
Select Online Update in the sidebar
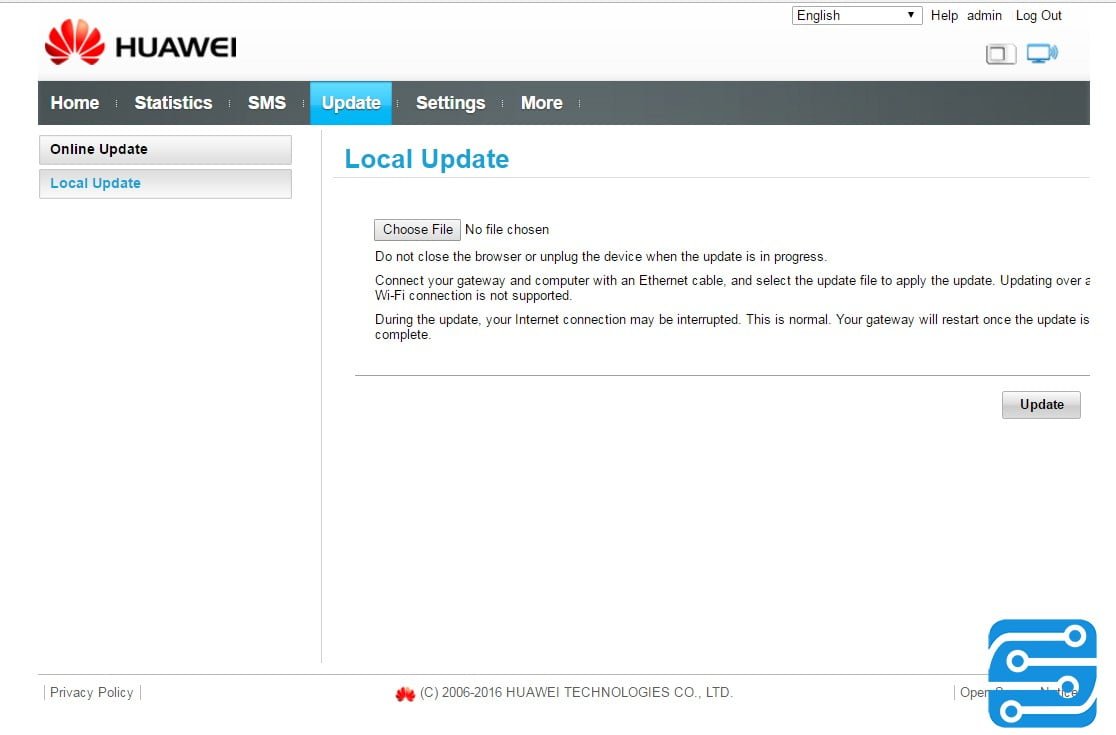click(165, 150)
